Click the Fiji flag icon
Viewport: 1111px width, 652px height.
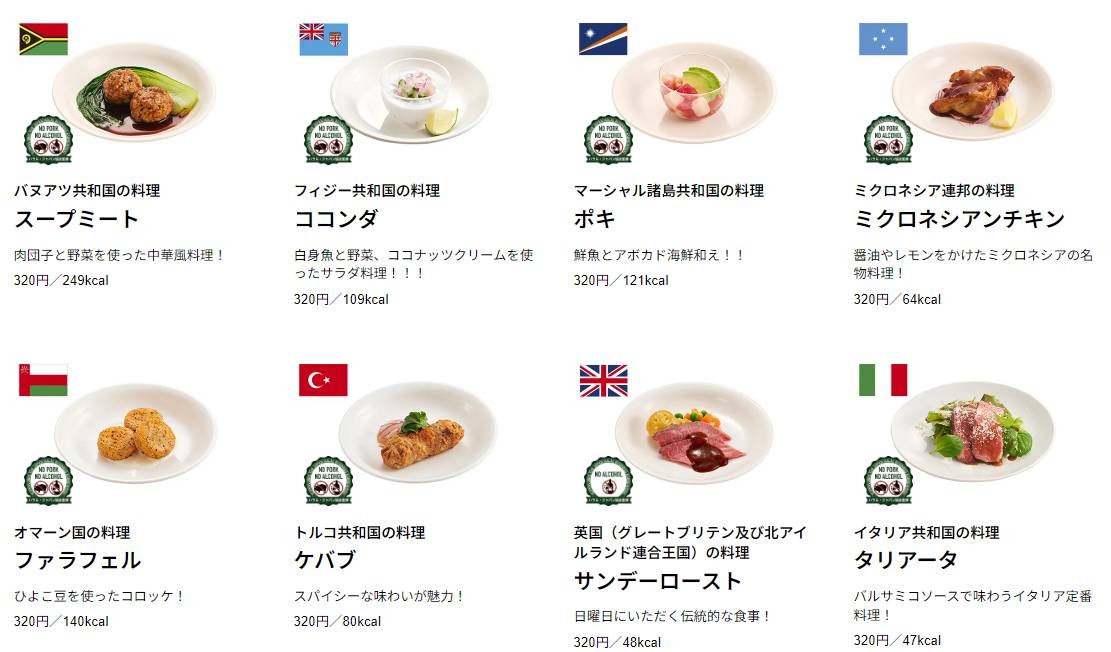tap(323, 39)
